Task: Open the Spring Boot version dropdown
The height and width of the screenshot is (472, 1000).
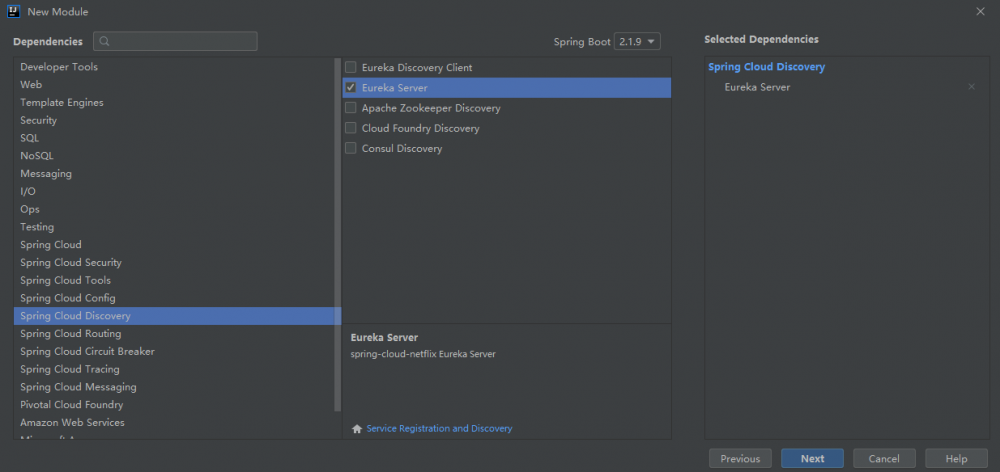Action: coord(638,42)
